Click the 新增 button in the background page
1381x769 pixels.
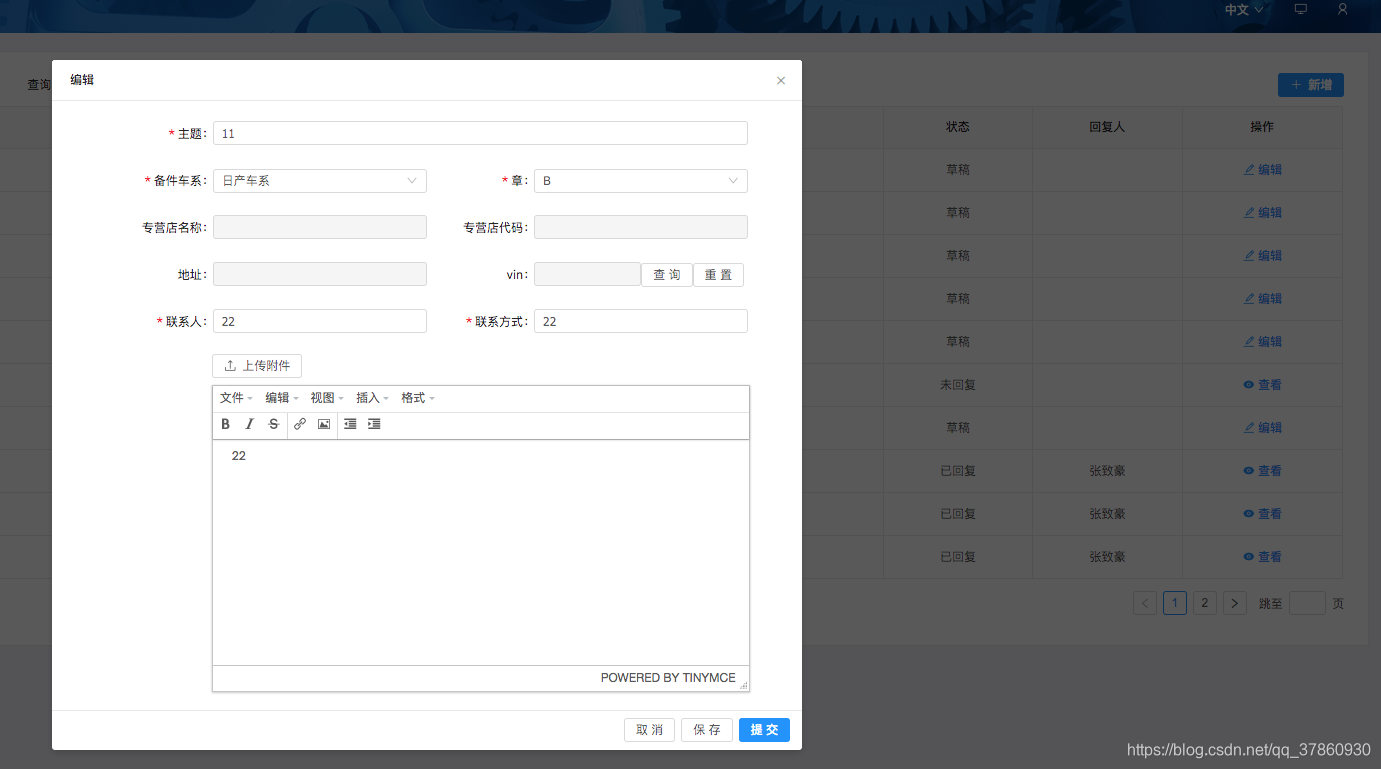coord(1311,85)
